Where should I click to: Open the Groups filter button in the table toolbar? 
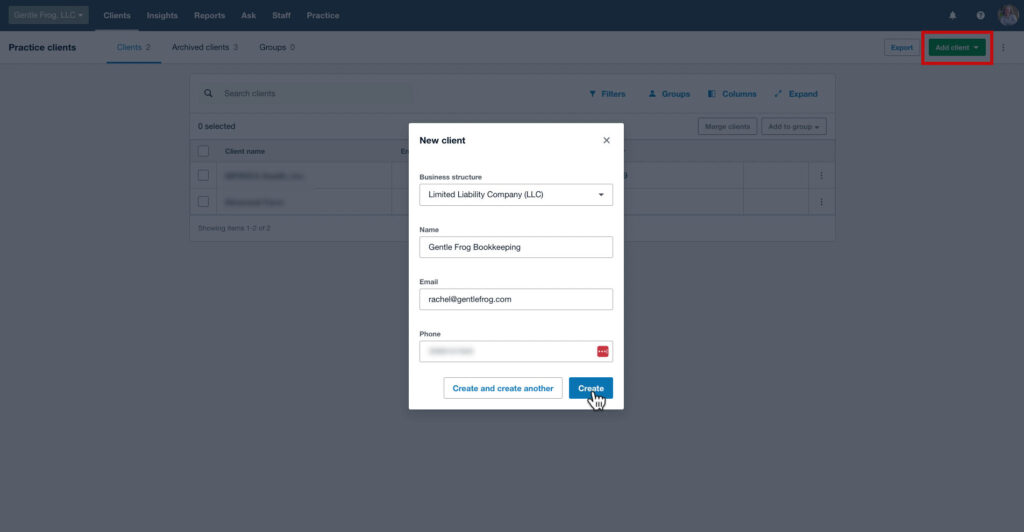pos(669,94)
